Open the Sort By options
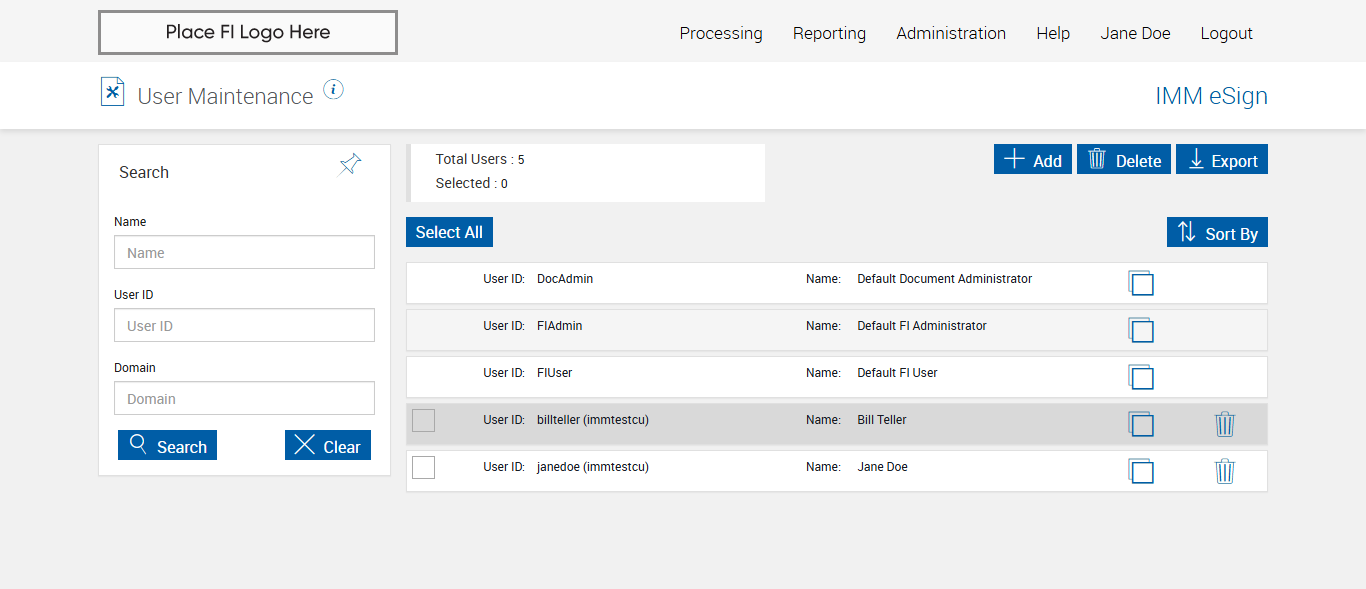Screen dimensions: 1366x589 click(x=1217, y=233)
